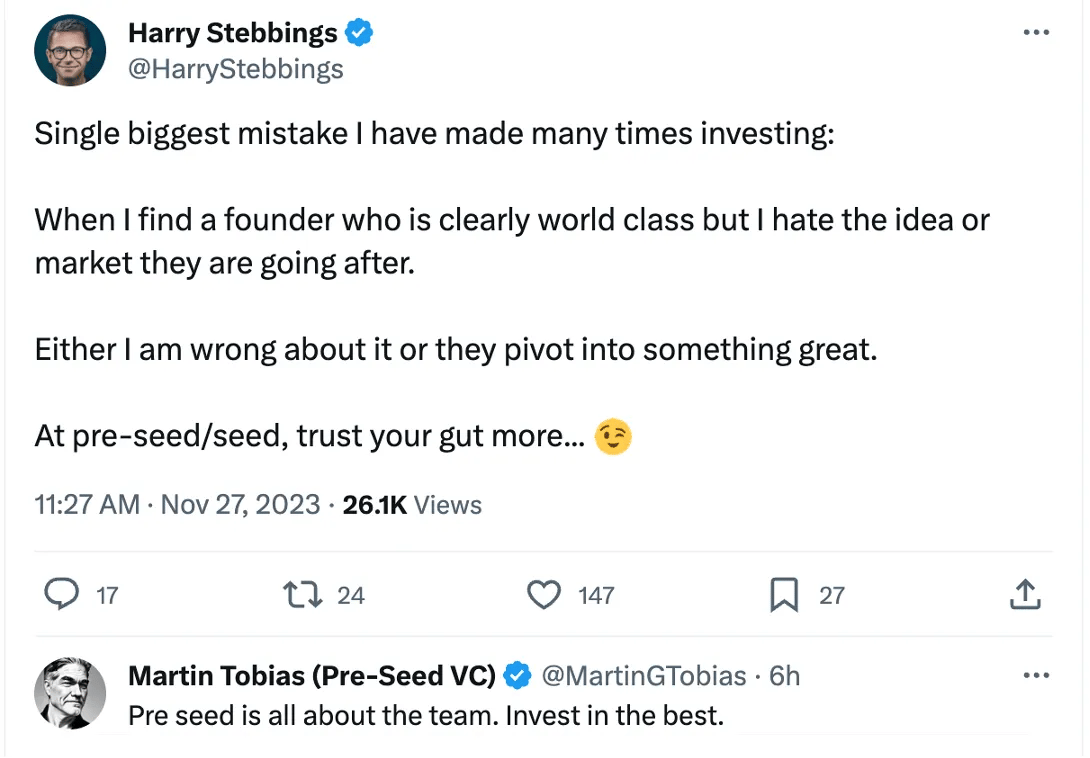This screenshot has width=1090, height=758.
Task: Open more options on Martin's reply
Action: click(1037, 676)
